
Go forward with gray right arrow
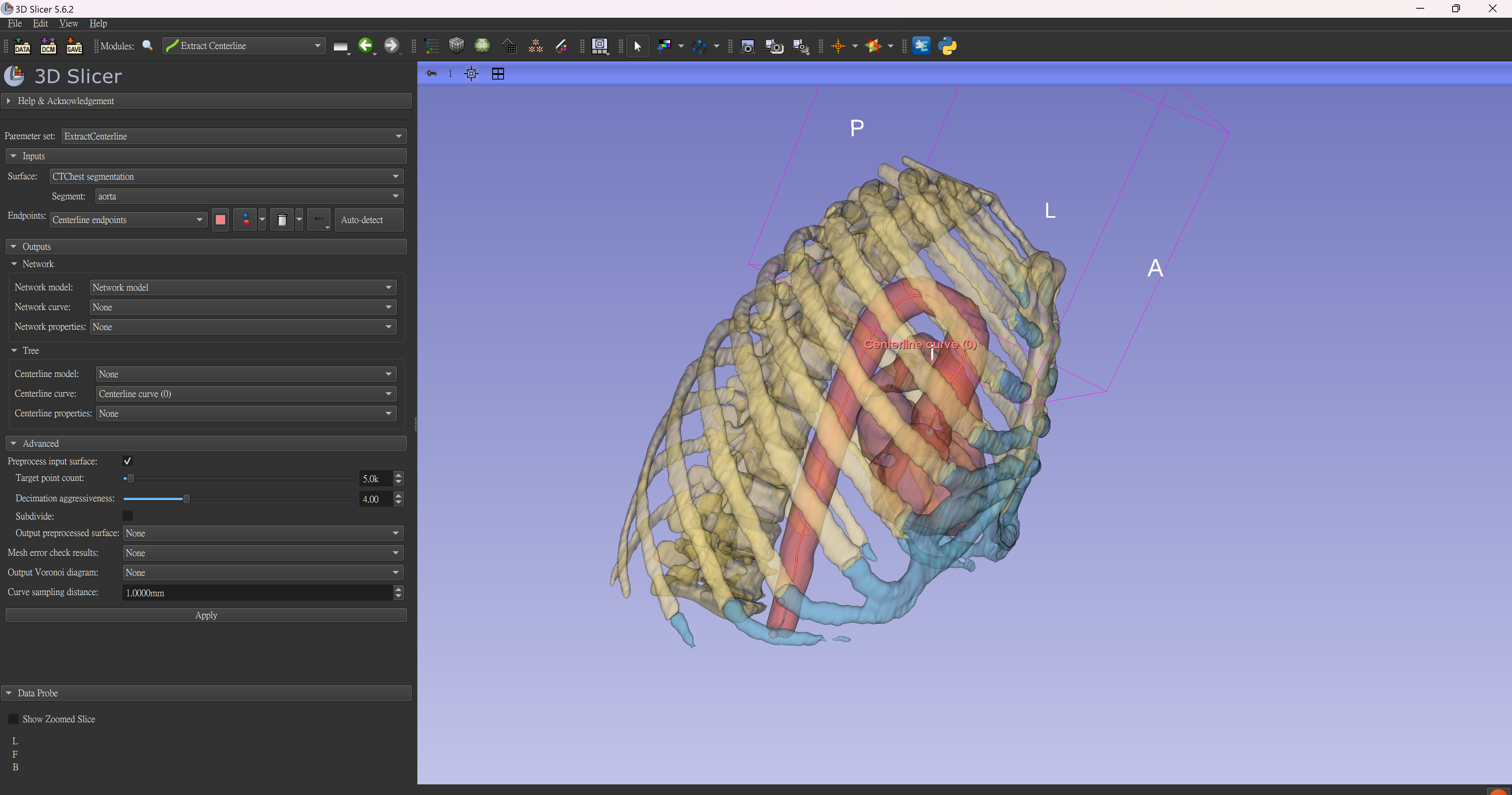pos(391,46)
